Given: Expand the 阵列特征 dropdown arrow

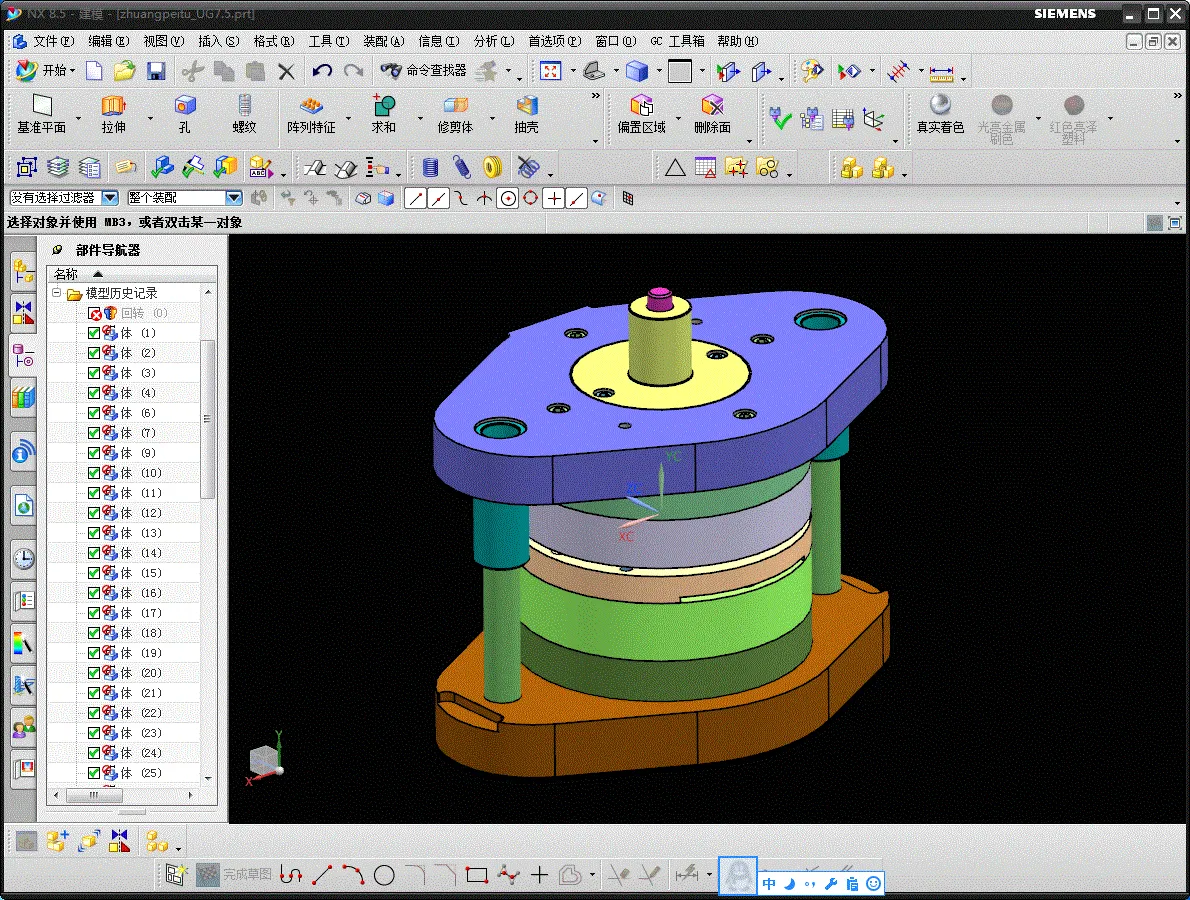Looking at the screenshot, I should click(348, 118).
